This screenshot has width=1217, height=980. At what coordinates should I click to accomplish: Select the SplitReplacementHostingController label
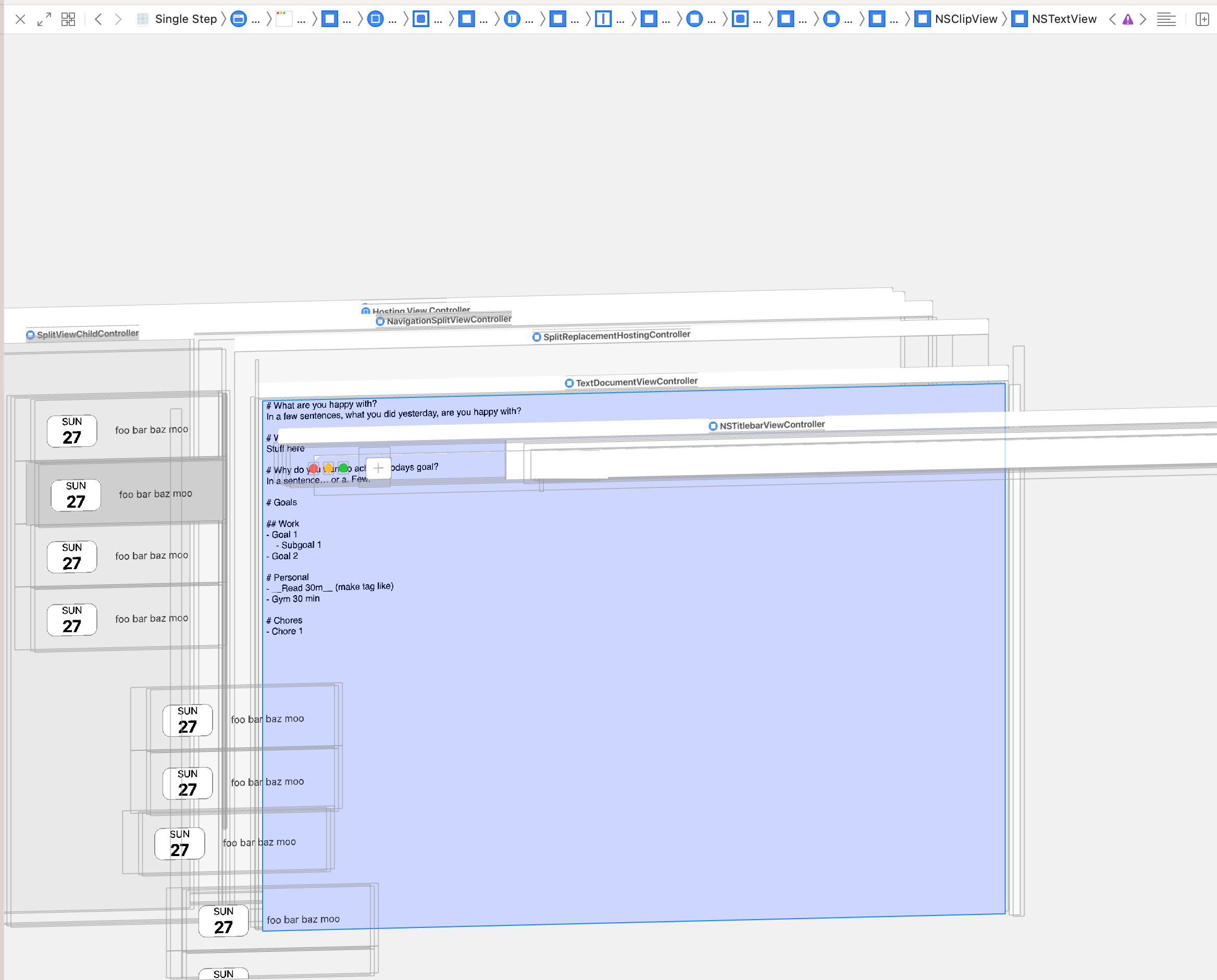616,336
